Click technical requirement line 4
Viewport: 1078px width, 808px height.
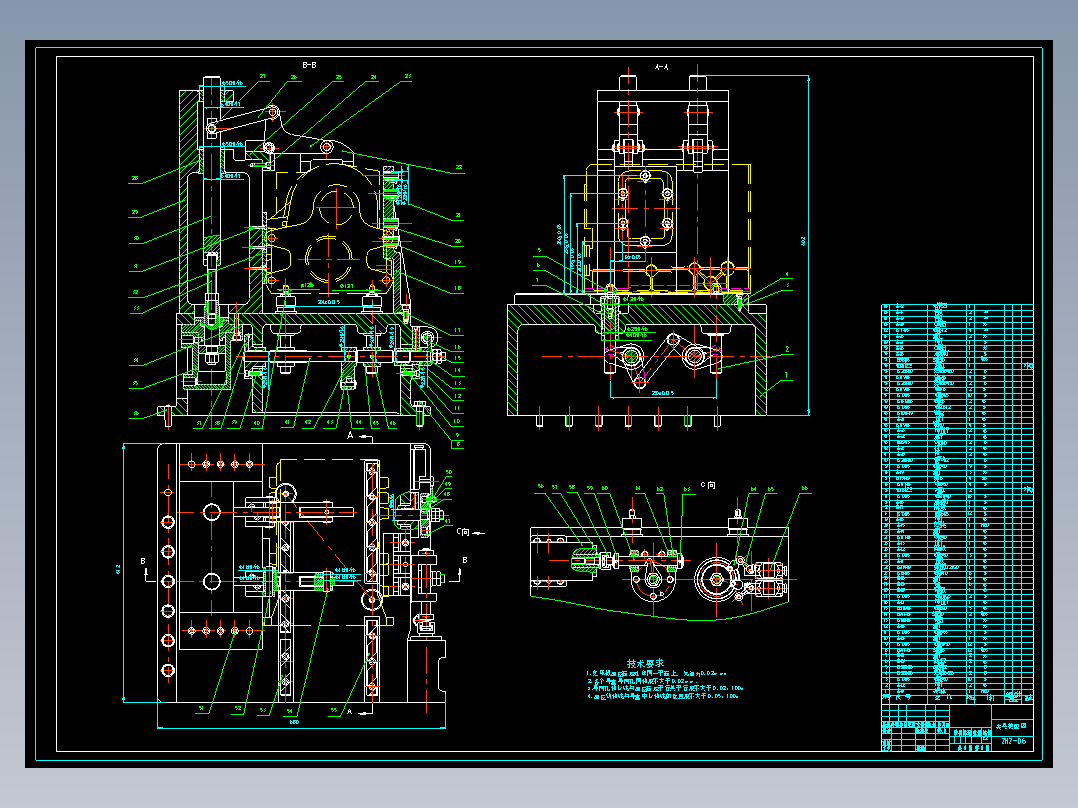(663, 696)
